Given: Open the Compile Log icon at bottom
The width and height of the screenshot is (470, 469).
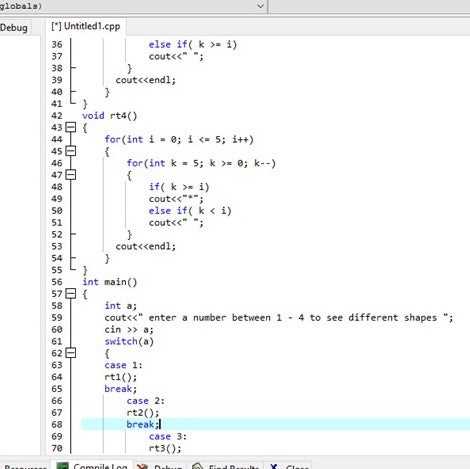Looking at the screenshot, I should (63, 466).
